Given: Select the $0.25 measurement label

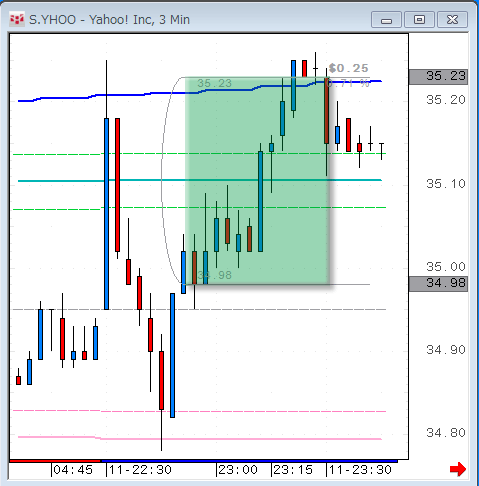Looking at the screenshot, I should 349,68.
